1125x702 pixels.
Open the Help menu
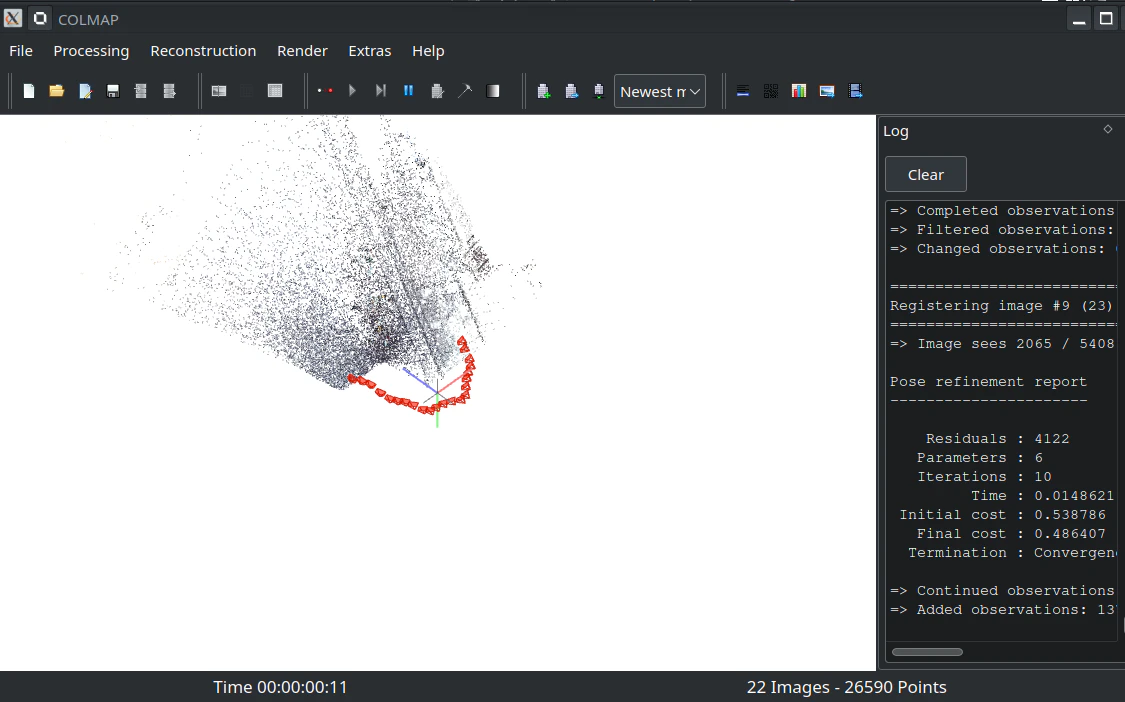coord(428,51)
